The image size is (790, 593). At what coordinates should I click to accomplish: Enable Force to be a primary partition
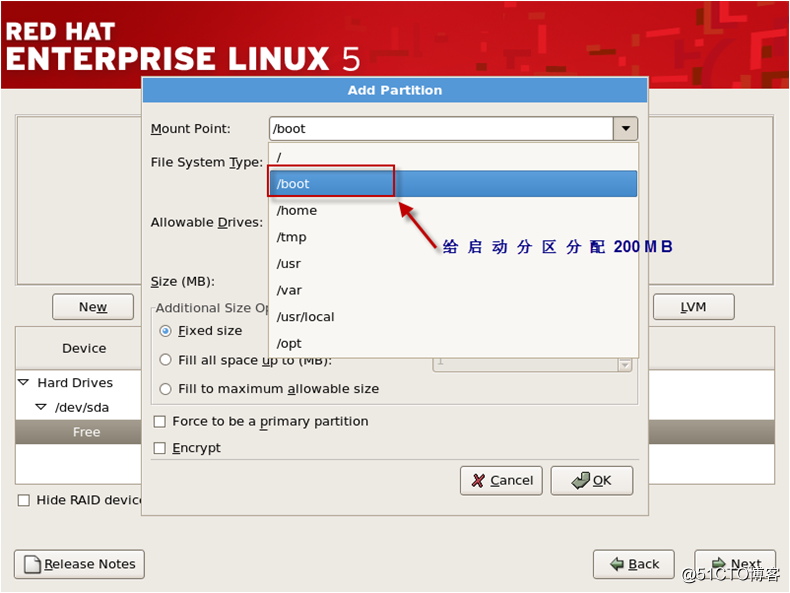point(160,421)
